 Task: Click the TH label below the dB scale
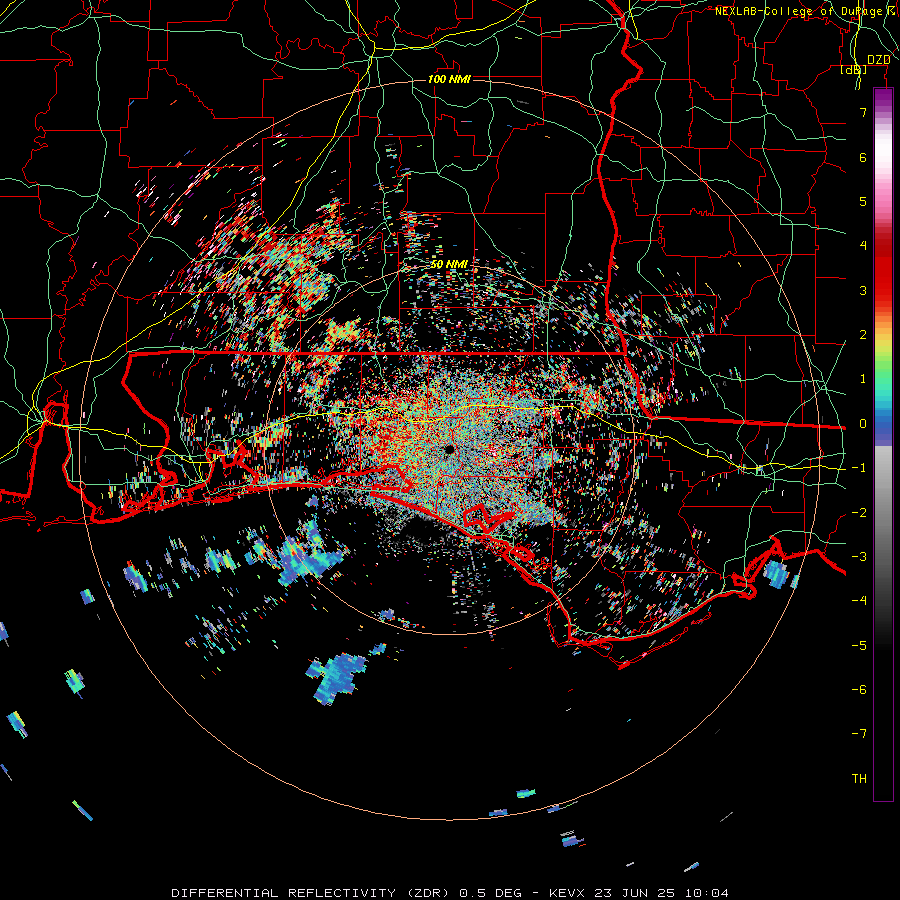(x=859, y=779)
